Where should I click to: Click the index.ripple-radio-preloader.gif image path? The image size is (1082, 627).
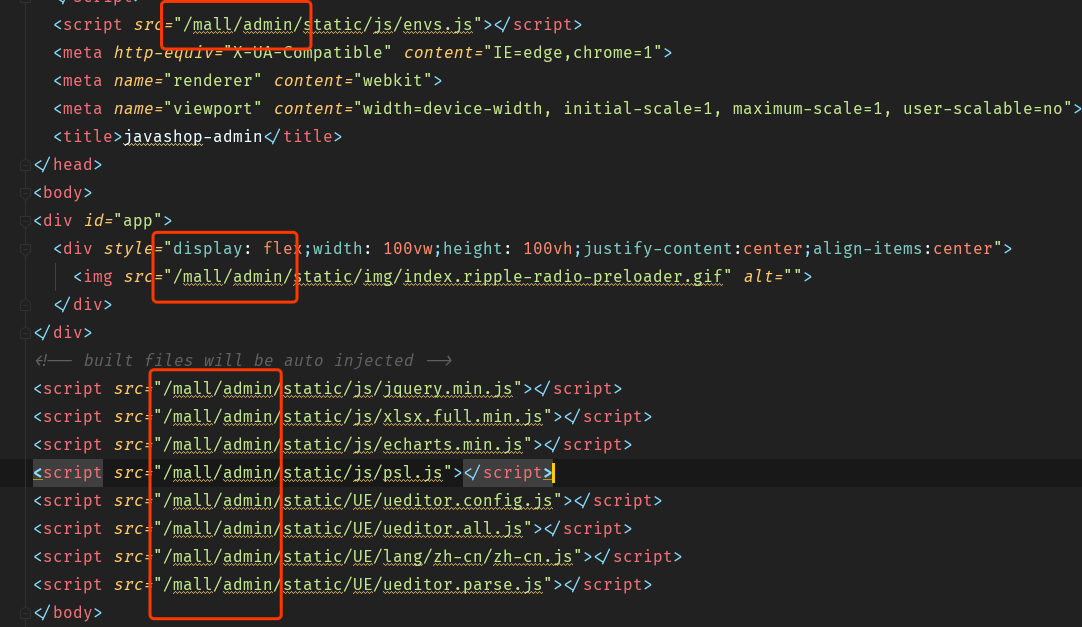tap(448, 277)
